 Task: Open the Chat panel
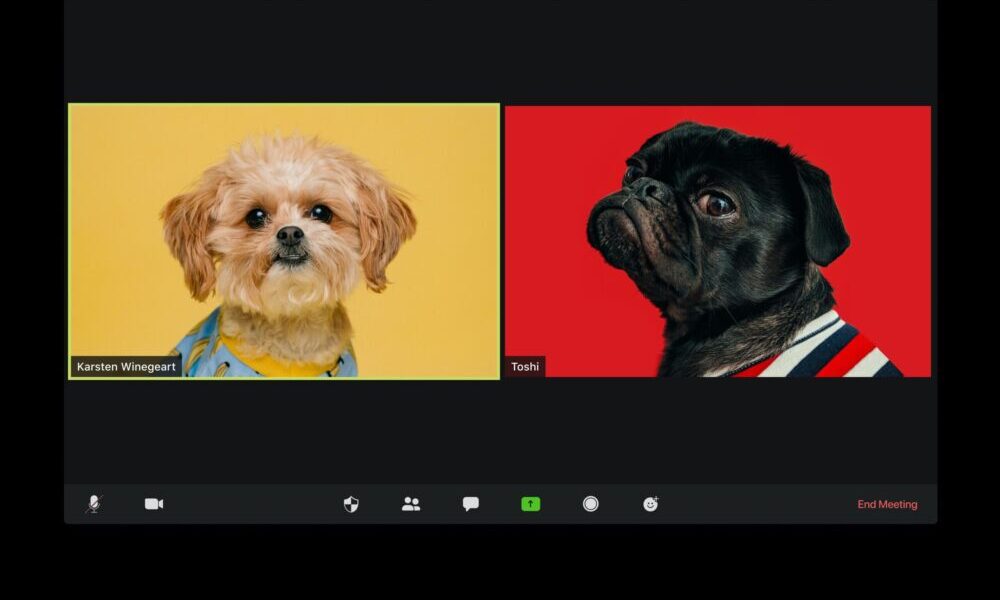471,504
